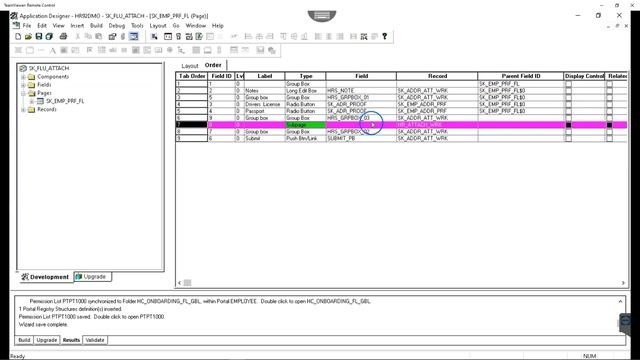Check Display Control for the Passport row

coord(568,111)
